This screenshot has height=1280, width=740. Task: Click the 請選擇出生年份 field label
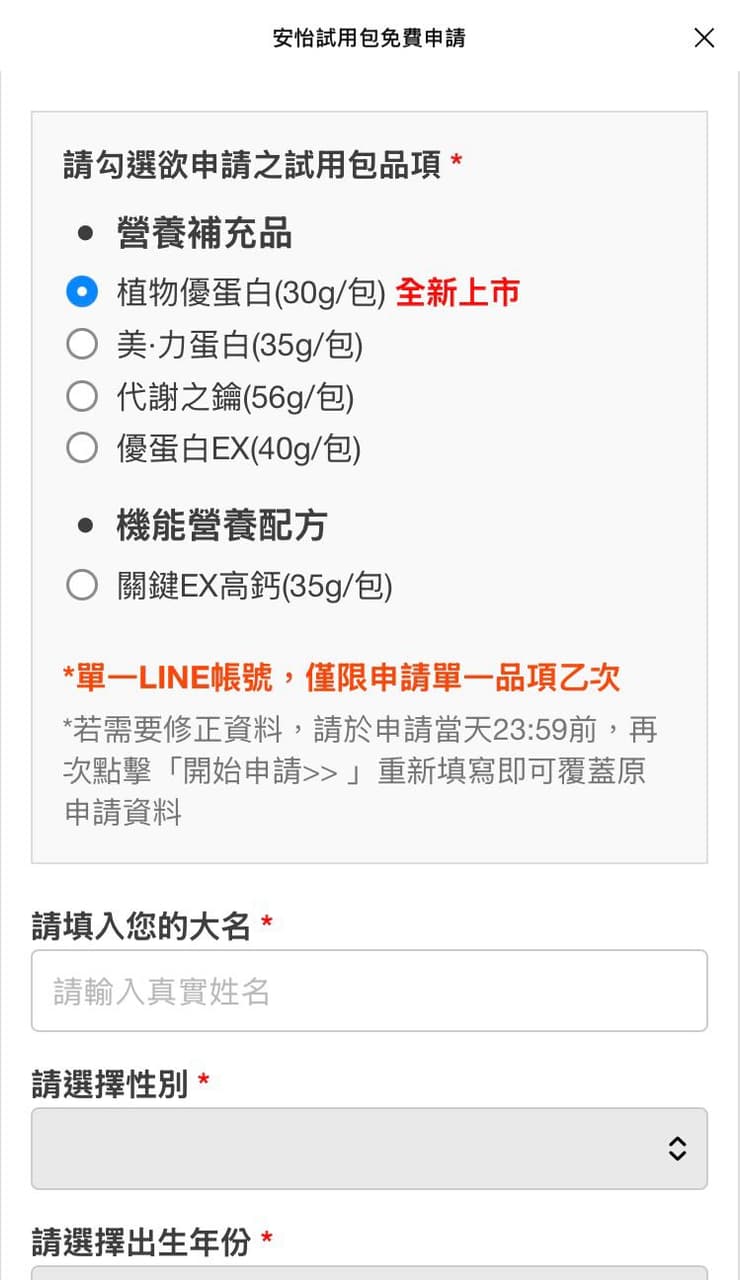click(141, 1242)
